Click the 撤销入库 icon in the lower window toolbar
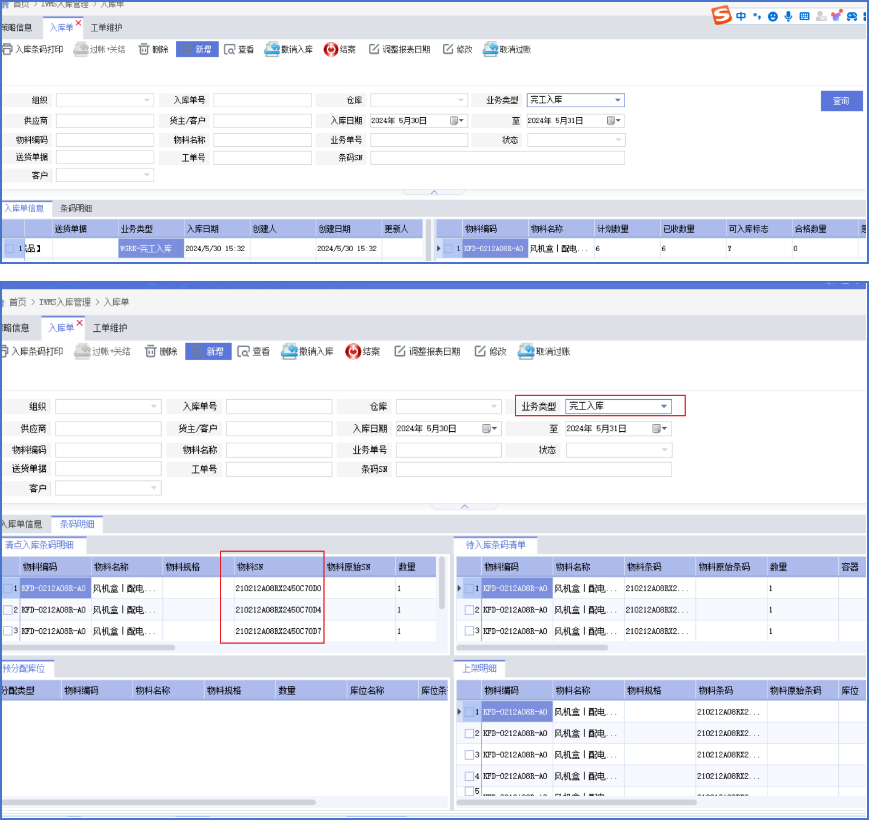The image size is (870, 820). pos(290,352)
